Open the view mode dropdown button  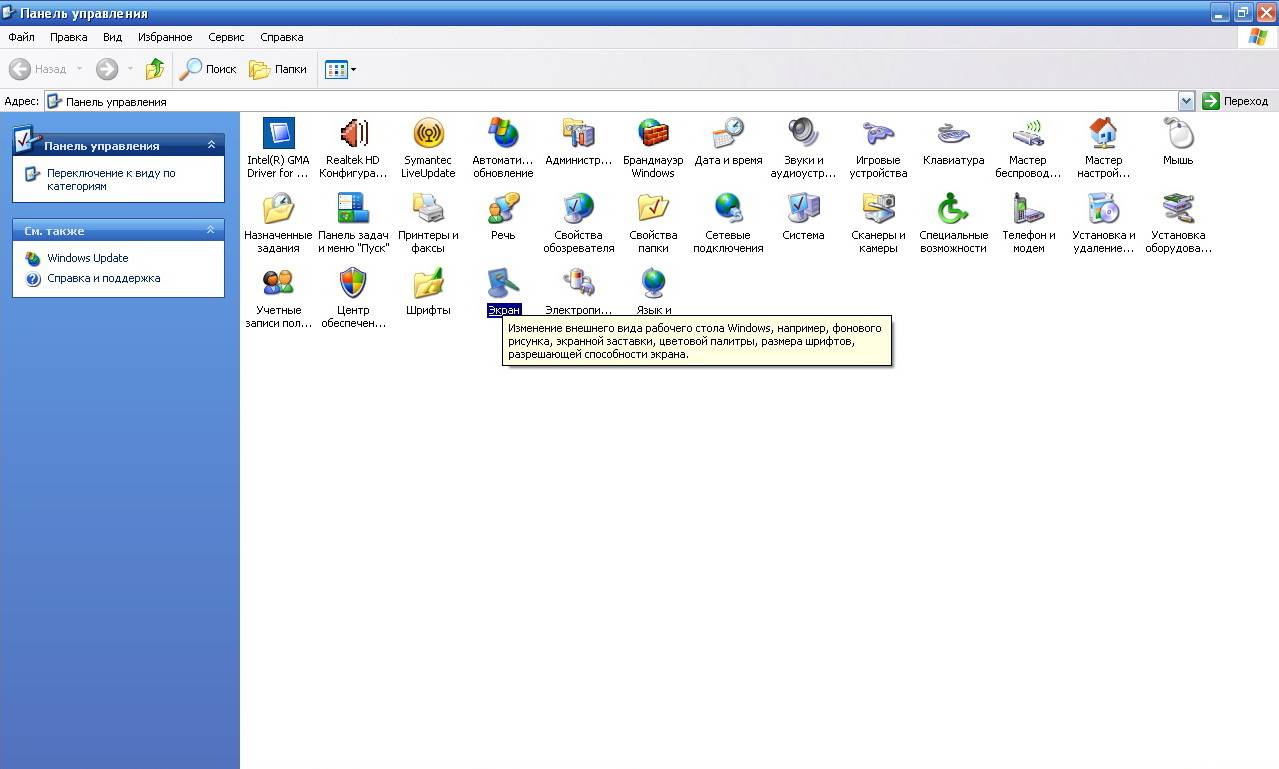[x=340, y=69]
